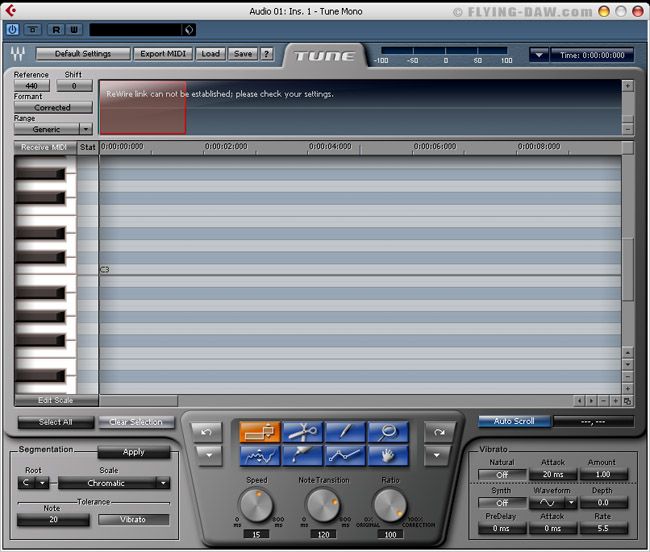The width and height of the screenshot is (650, 552).
Task: Click Export MIDI button
Action: pyautogui.click(x=163, y=54)
